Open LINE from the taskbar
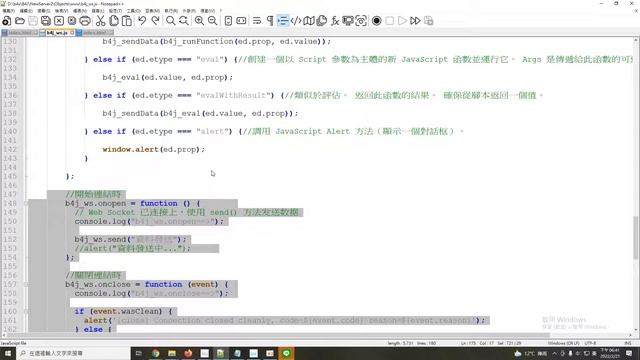This screenshot has height=360, width=640. point(286,353)
